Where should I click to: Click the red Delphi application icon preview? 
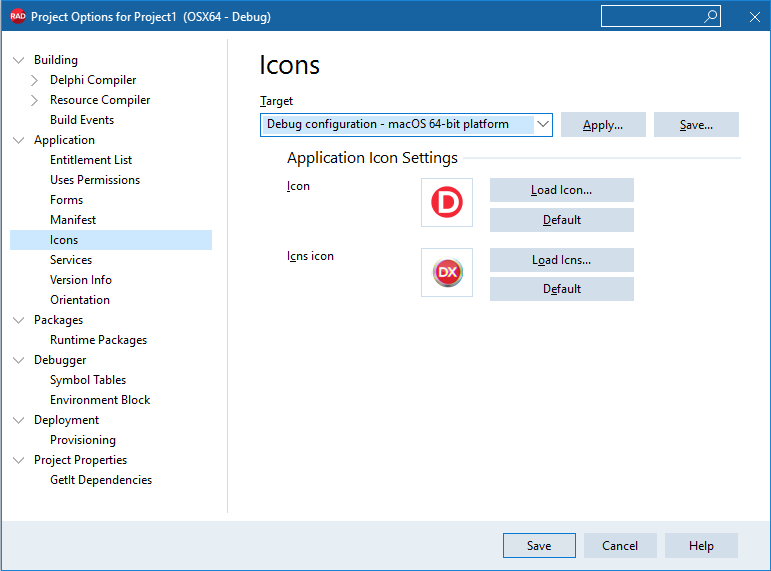coord(446,202)
